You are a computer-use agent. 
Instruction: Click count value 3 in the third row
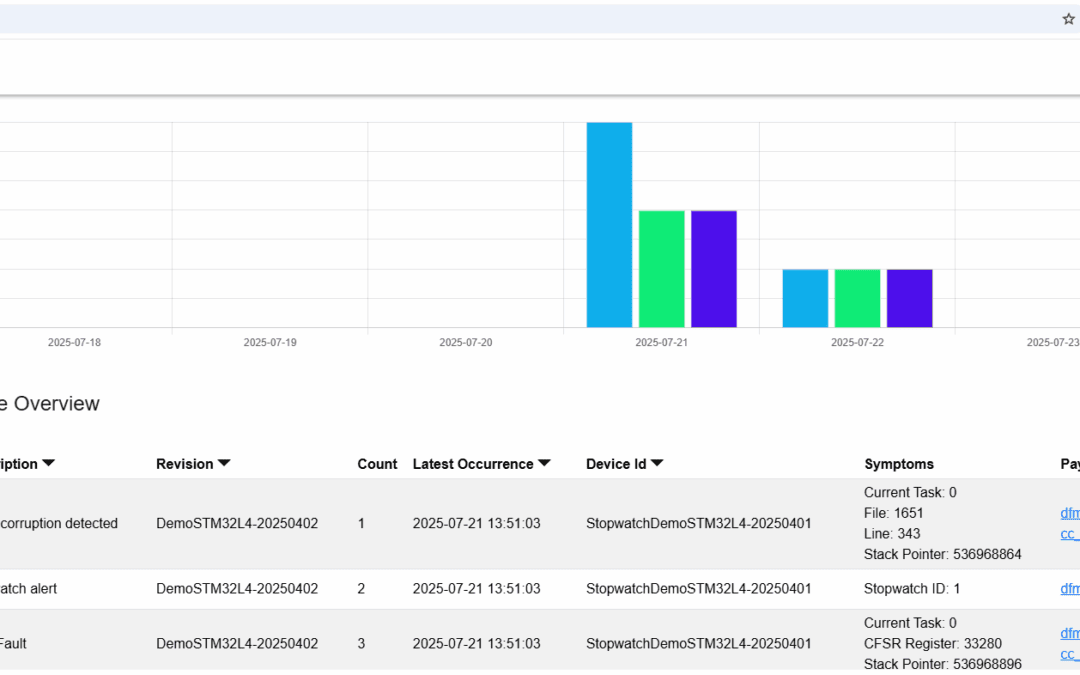pos(361,644)
